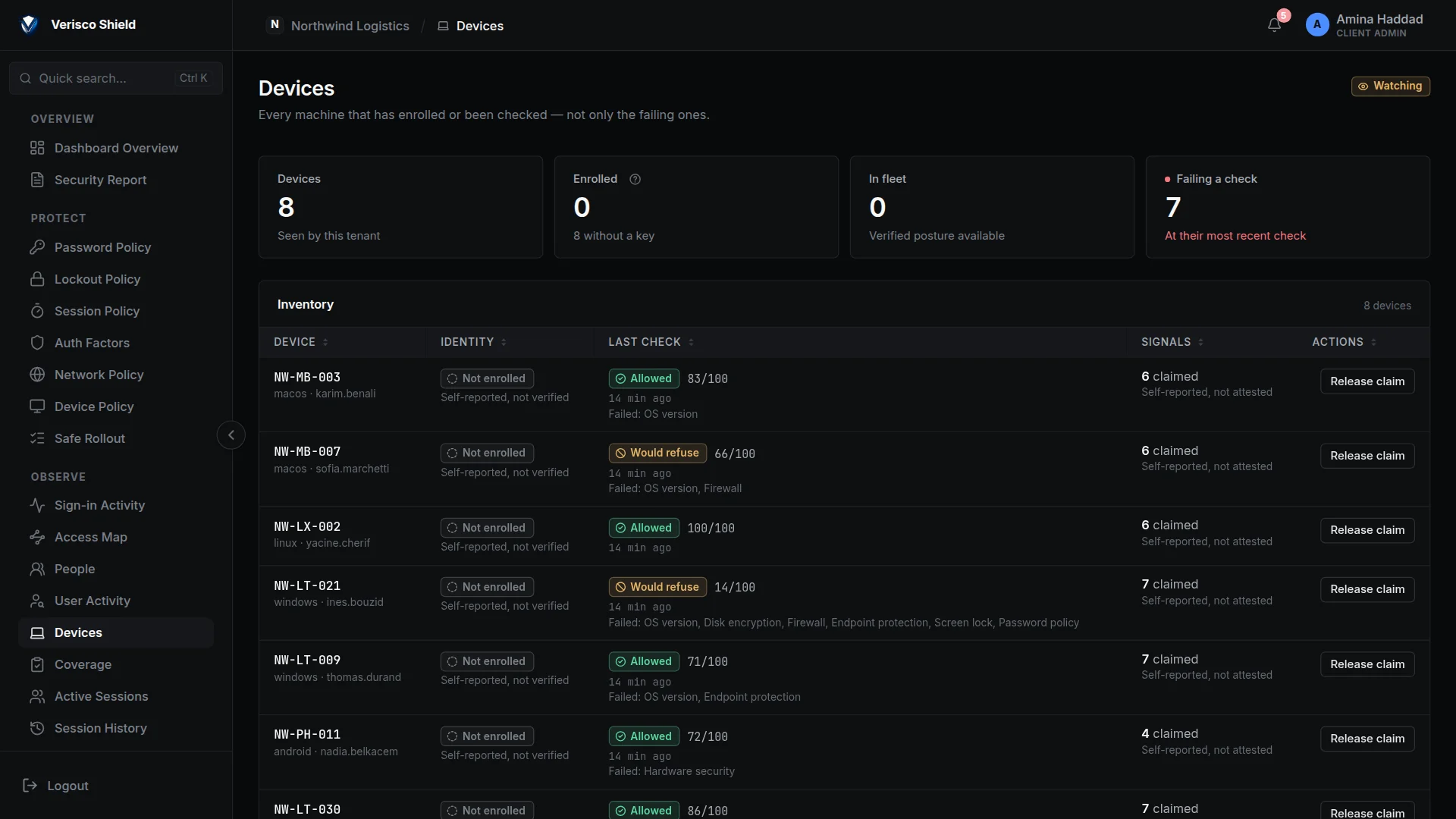
Task: Click the Sign-in Activity pulse icon
Action: [37, 505]
